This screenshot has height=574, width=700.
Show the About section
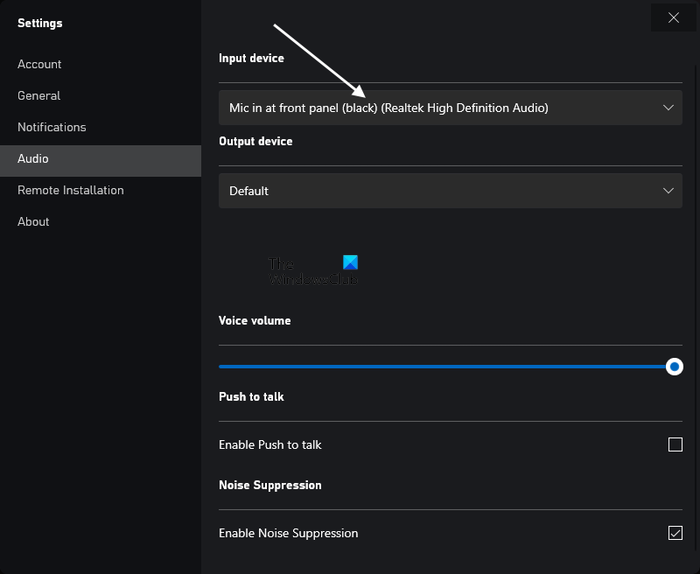tap(33, 222)
